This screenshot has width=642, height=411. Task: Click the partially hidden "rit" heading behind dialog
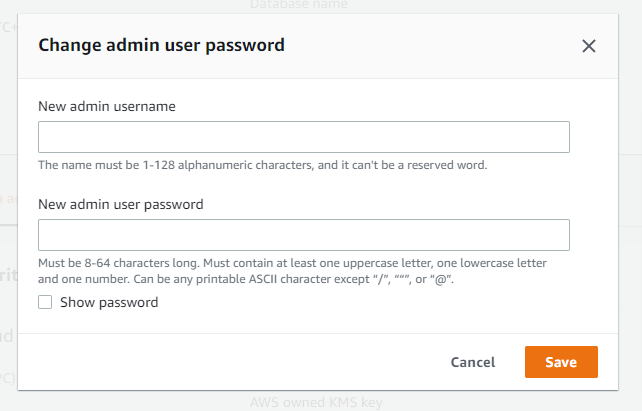point(8,274)
